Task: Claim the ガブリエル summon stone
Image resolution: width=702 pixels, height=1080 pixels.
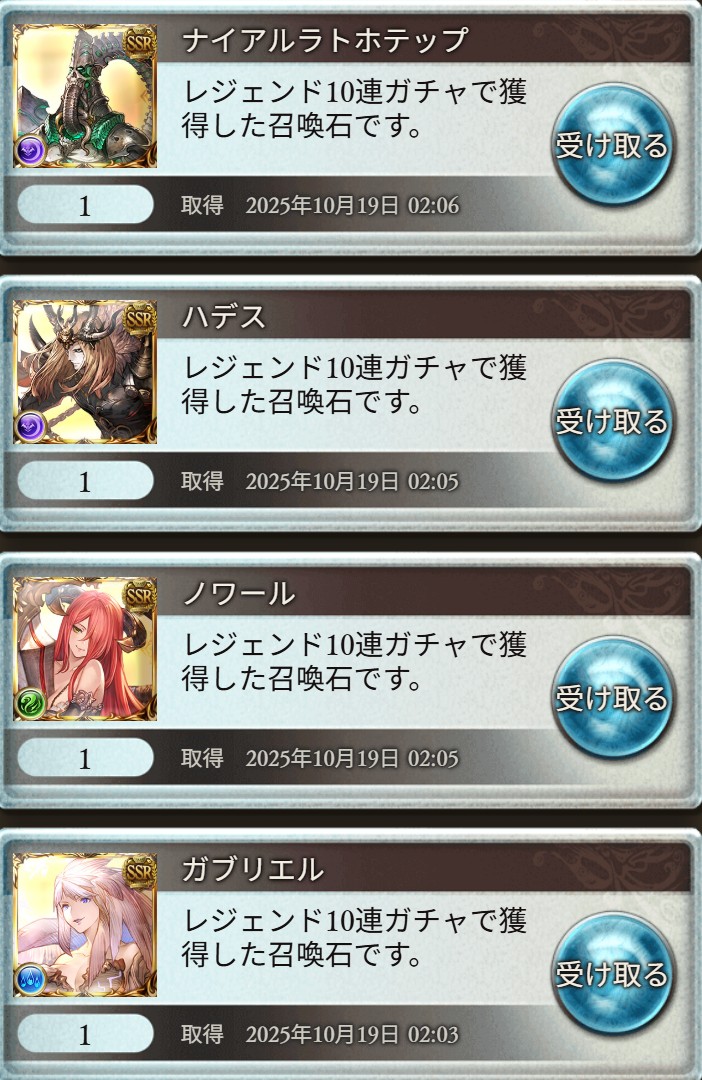Action: coord(612,974)
